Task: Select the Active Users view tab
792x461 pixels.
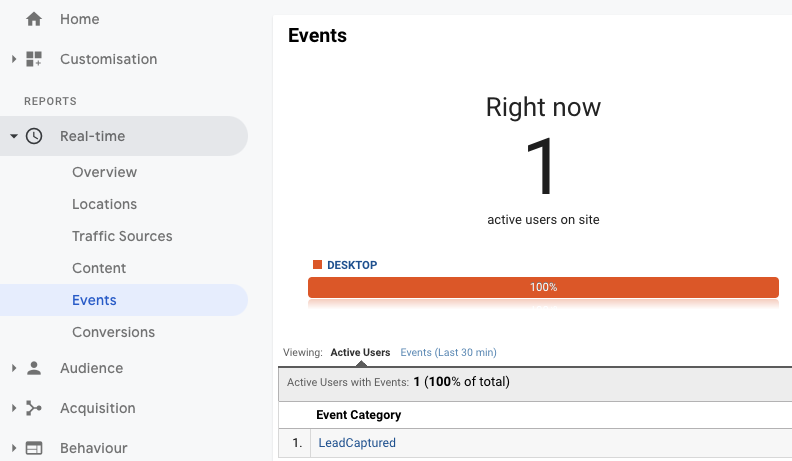Action: pyautogui.click(x=360, y=352)
